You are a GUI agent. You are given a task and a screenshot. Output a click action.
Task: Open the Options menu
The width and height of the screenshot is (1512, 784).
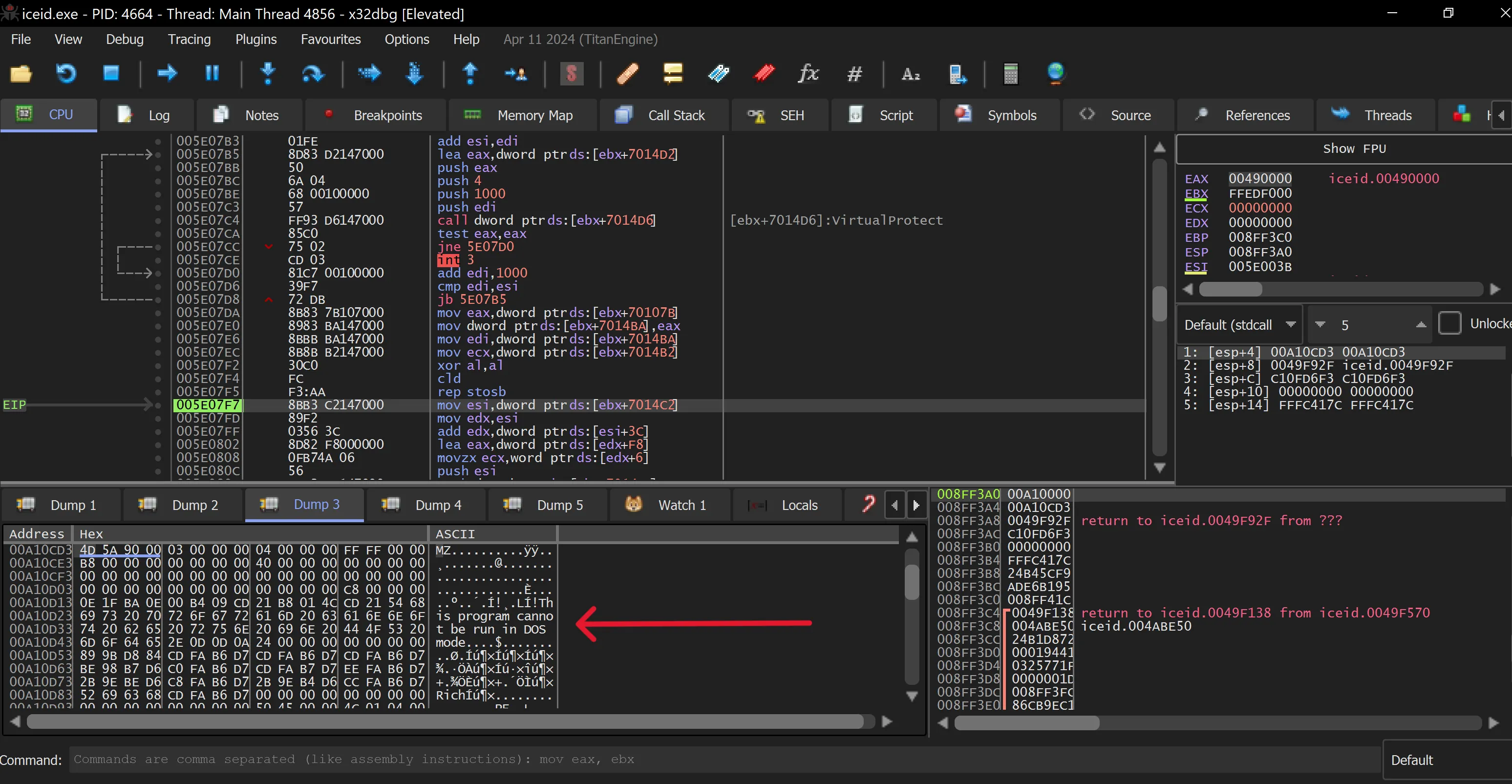tap(407, 39)
